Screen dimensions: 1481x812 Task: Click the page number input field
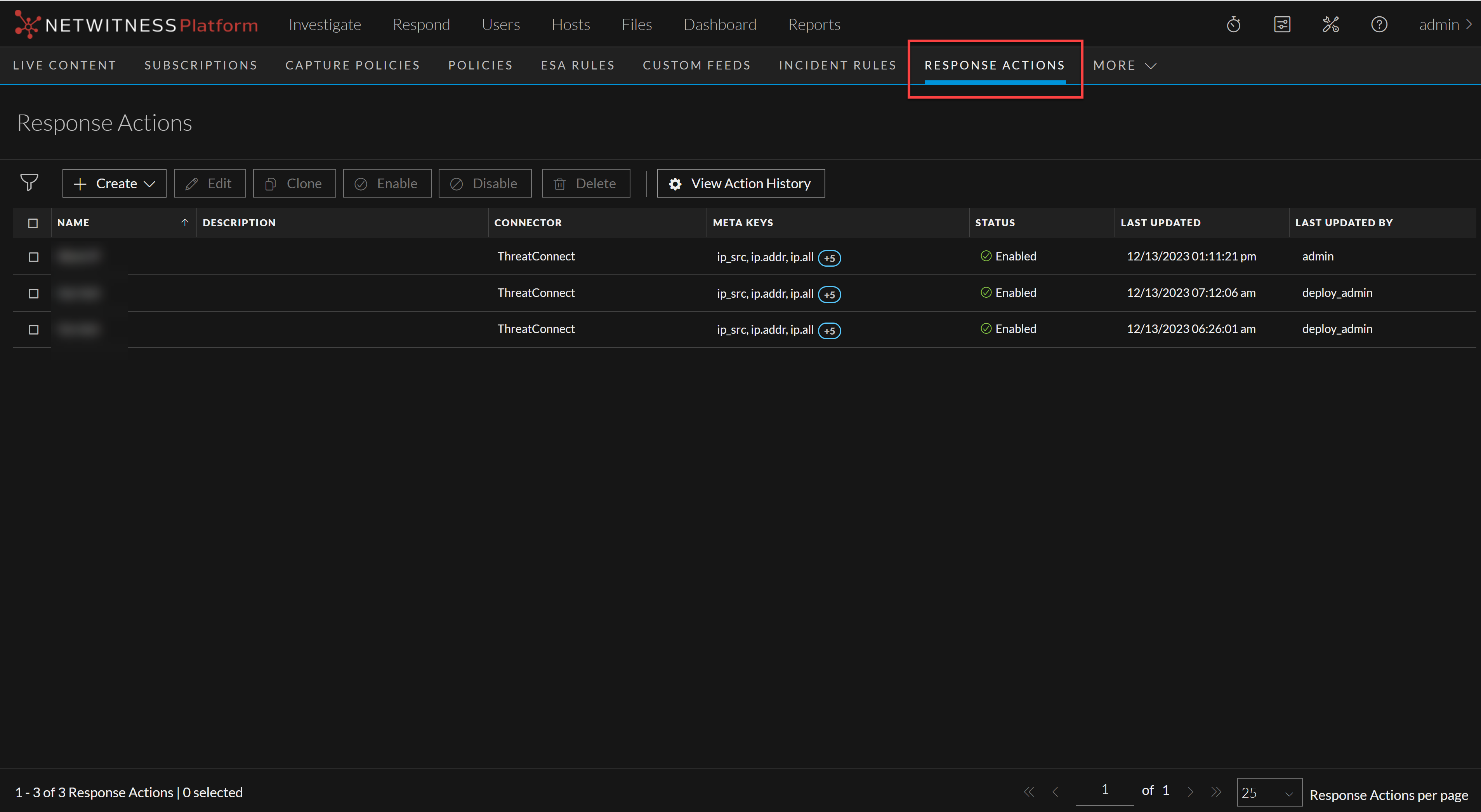(x=1104, y=790)
